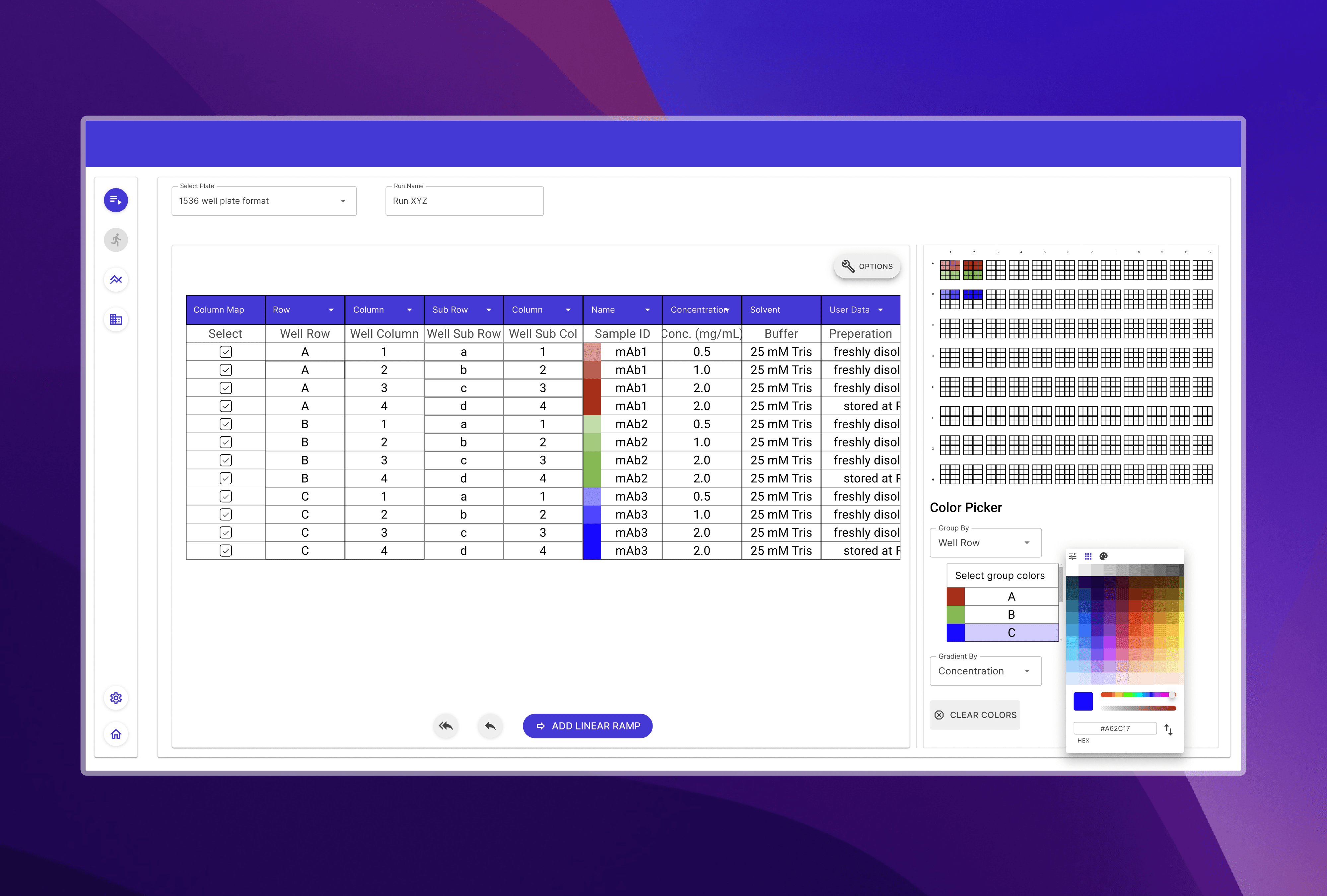Toggle checkbox for row B column 1
1327x896 pixels.
point(226,424)
